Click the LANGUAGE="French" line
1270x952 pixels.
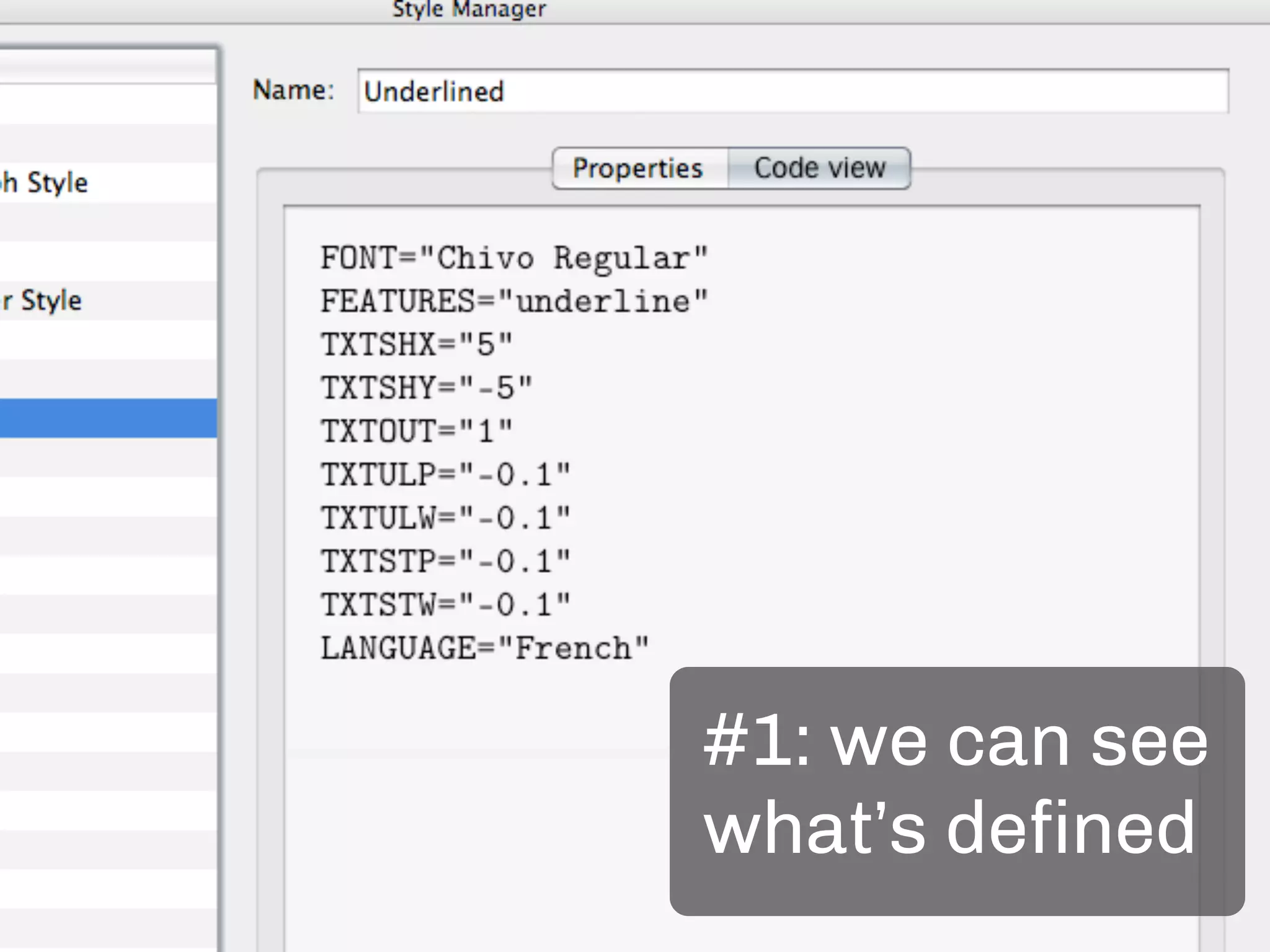pyautogui.click(x=485, y=648)
